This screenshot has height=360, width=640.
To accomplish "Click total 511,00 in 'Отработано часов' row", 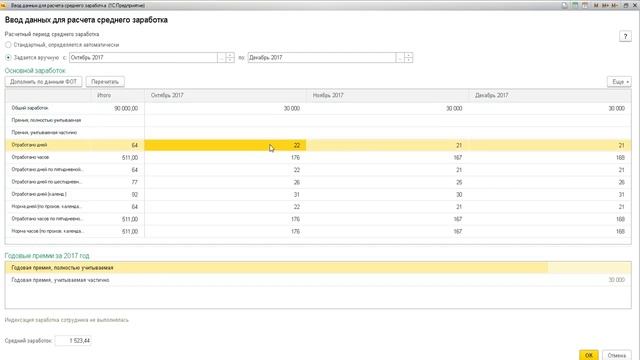I will point(130,158).
